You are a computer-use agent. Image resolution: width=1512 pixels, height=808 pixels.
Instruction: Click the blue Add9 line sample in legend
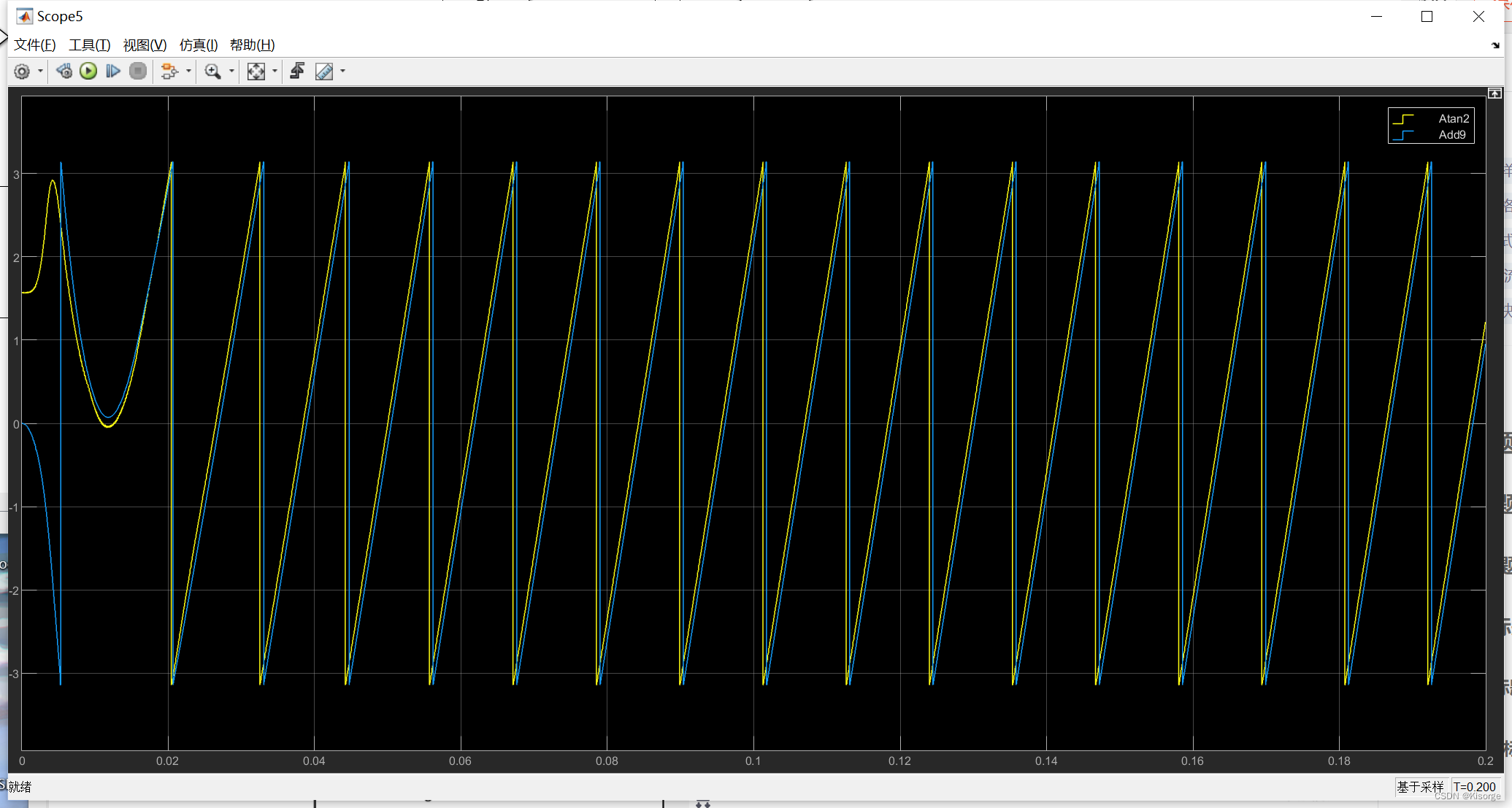[1403, 135]
